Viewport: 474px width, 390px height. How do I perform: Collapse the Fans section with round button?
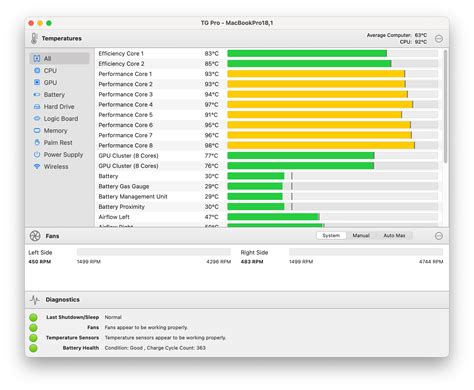click(x=439, y=236)
